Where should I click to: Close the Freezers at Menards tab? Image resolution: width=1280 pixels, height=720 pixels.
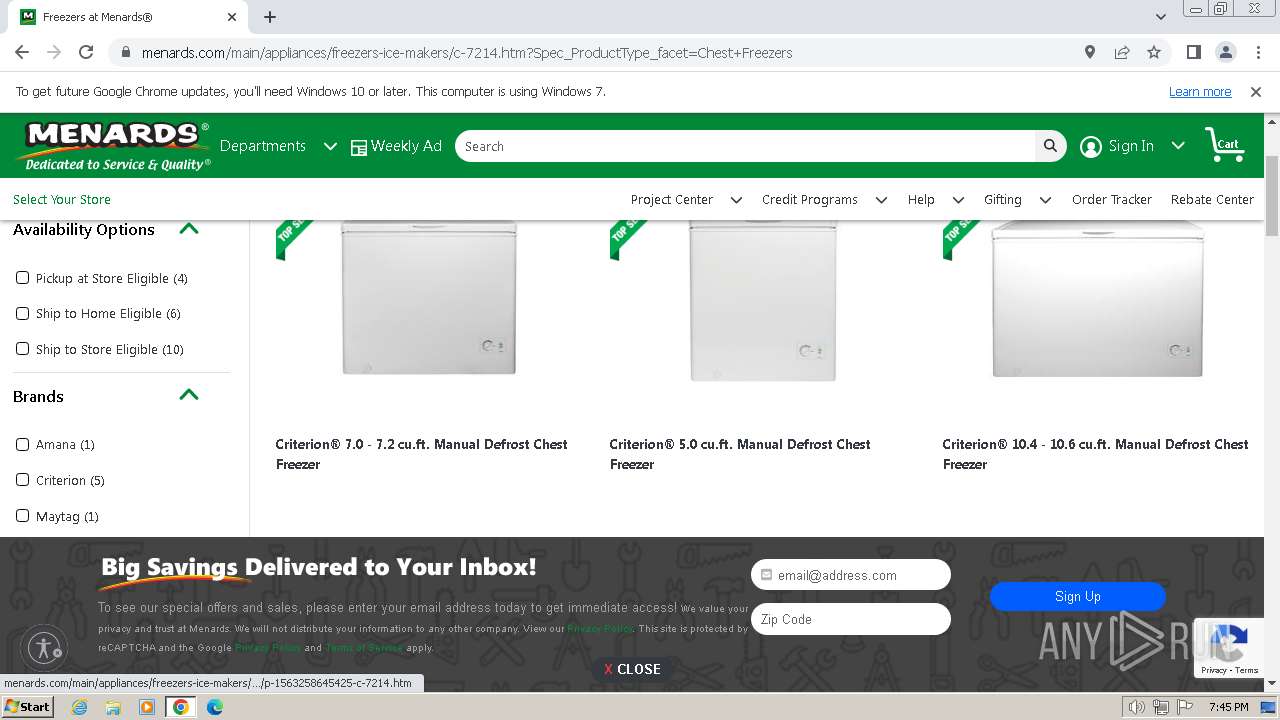pos(232,17)
